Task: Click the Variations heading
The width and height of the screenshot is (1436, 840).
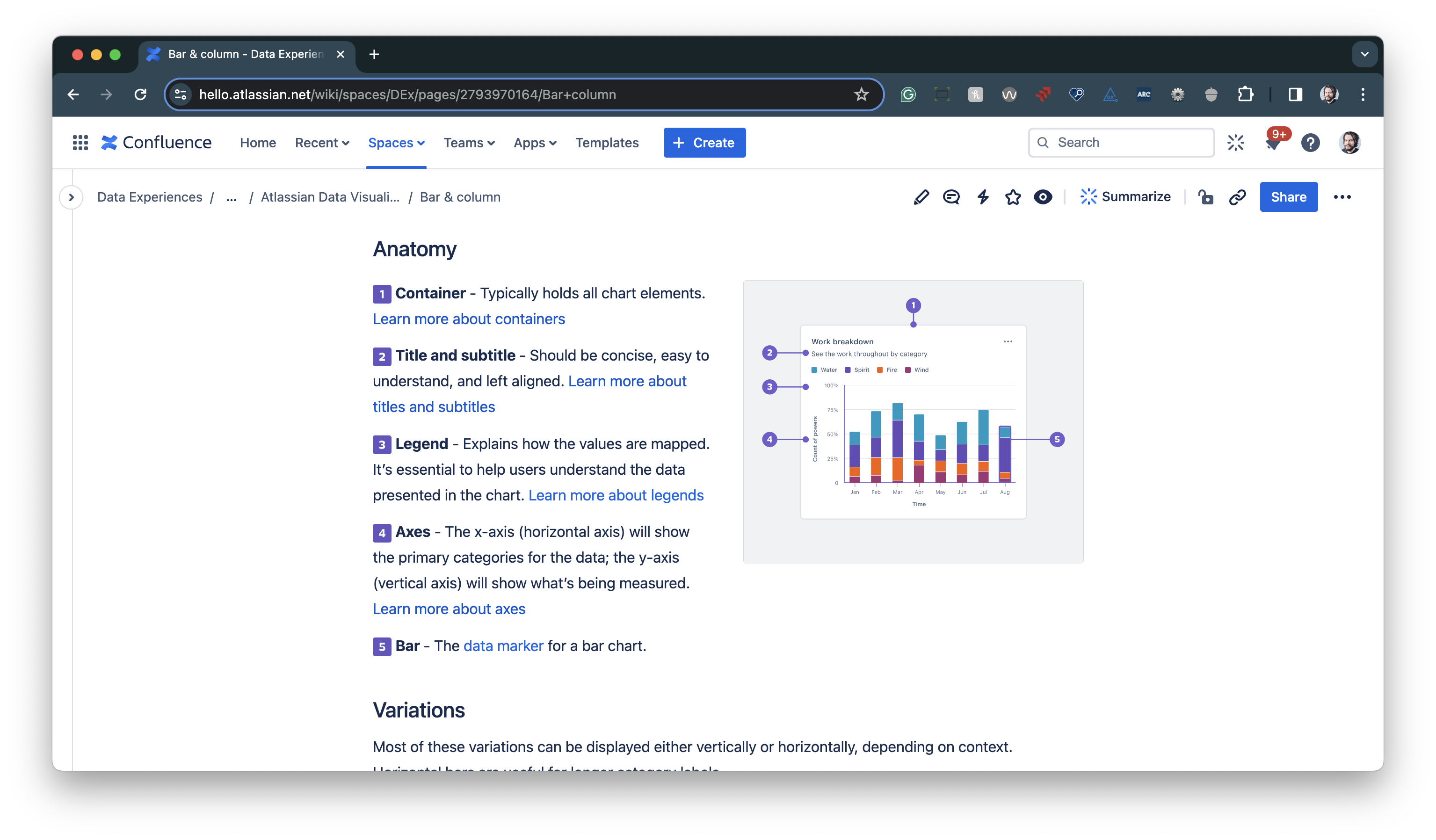Action: coord(418,710)
